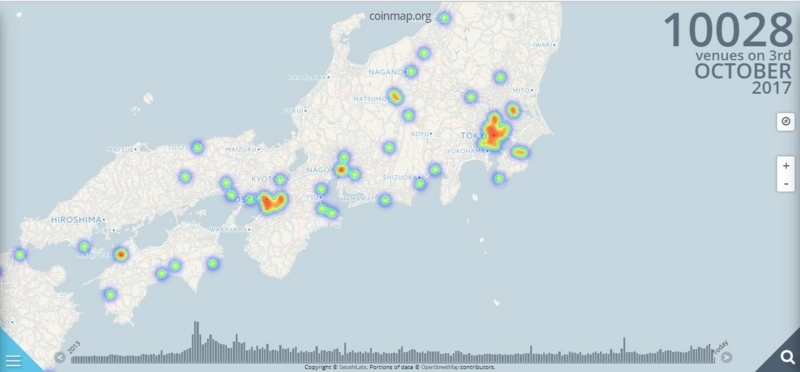
Task: Click the WAKAYAMA city label
Action: click(x=228, y=230)
